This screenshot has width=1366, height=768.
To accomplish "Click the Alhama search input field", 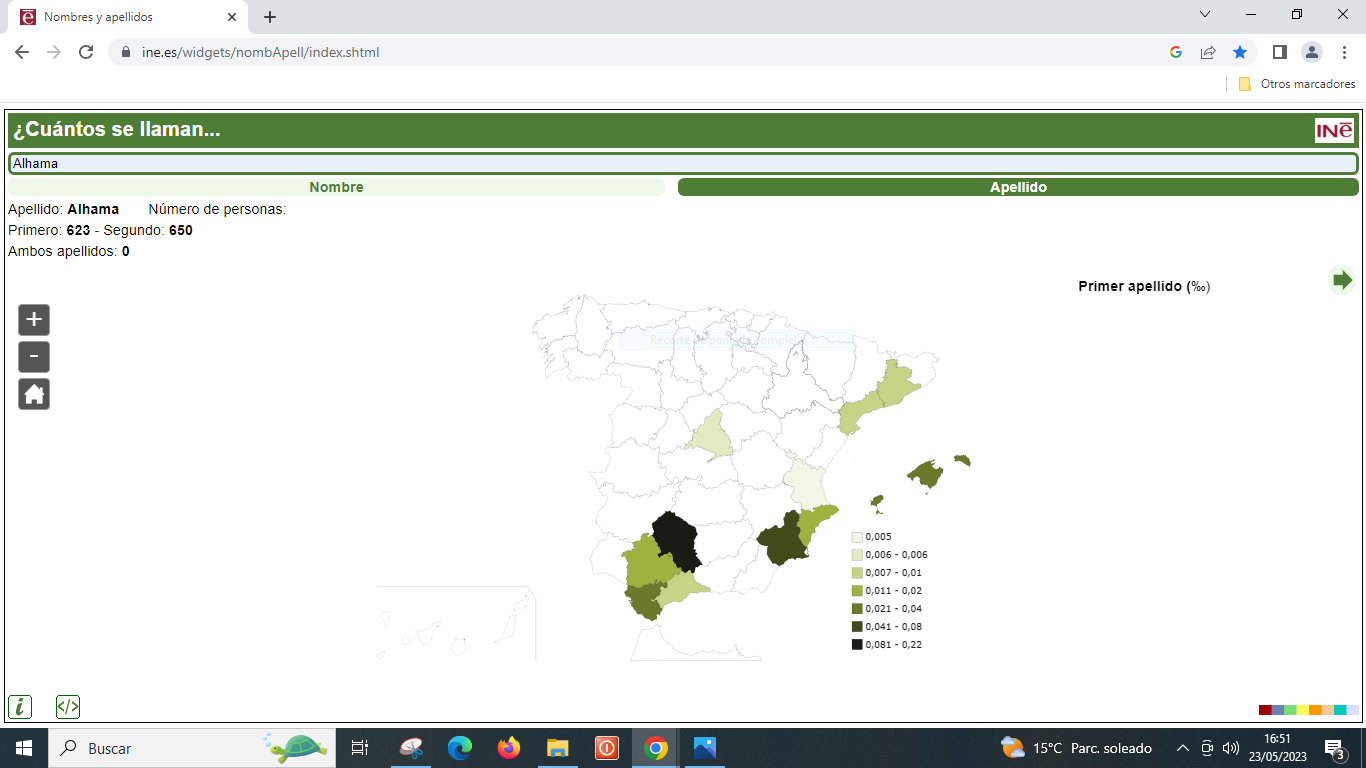I will pyautogui.click(x=683, y=163).
